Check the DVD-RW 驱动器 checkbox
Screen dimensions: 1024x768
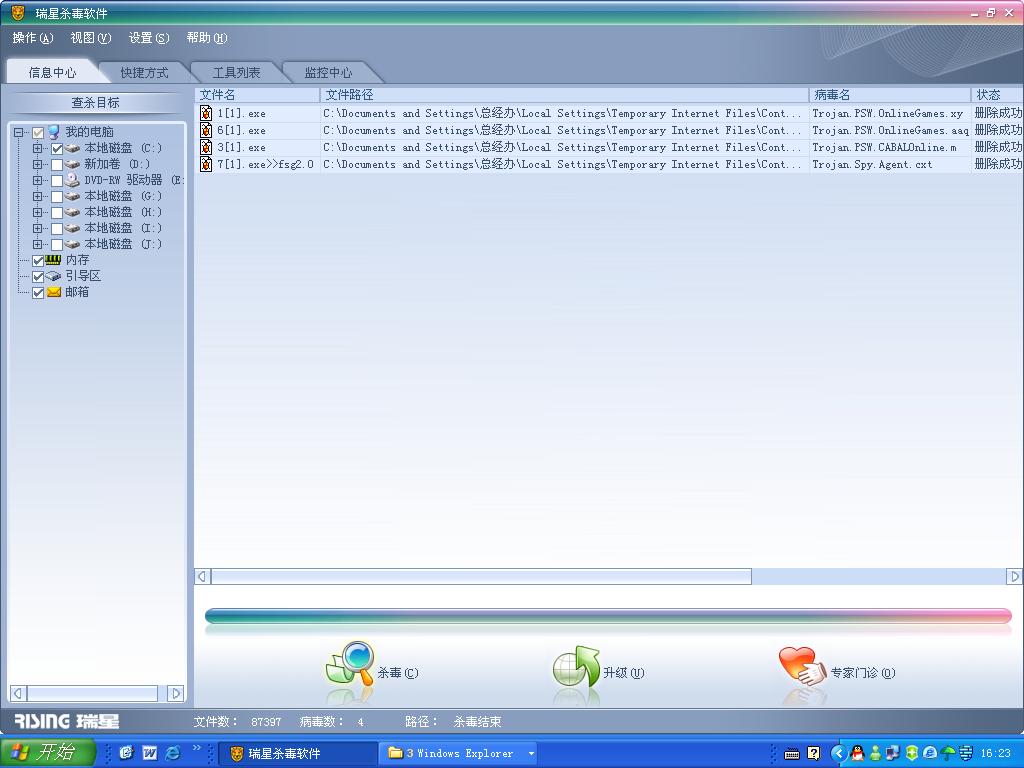57,180
